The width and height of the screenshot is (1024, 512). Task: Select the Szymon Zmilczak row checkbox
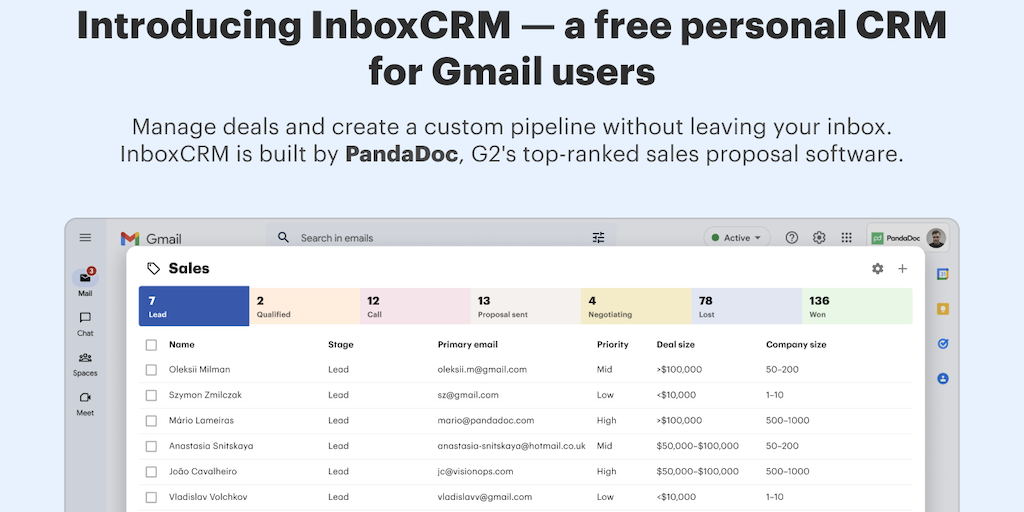151,395
